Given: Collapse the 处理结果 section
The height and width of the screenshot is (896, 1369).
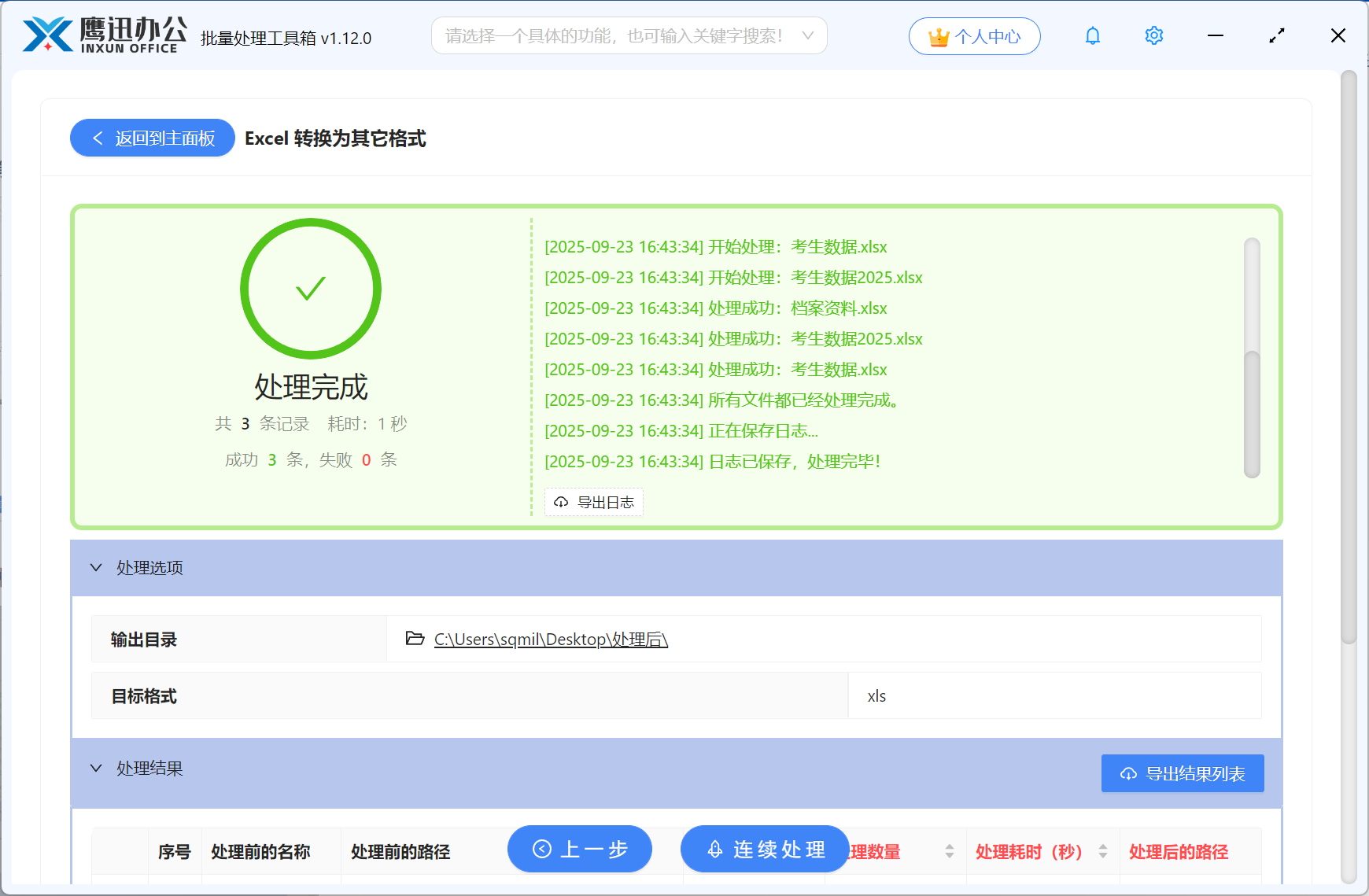Looking at the screenshot, I should (x=96, y=768).
